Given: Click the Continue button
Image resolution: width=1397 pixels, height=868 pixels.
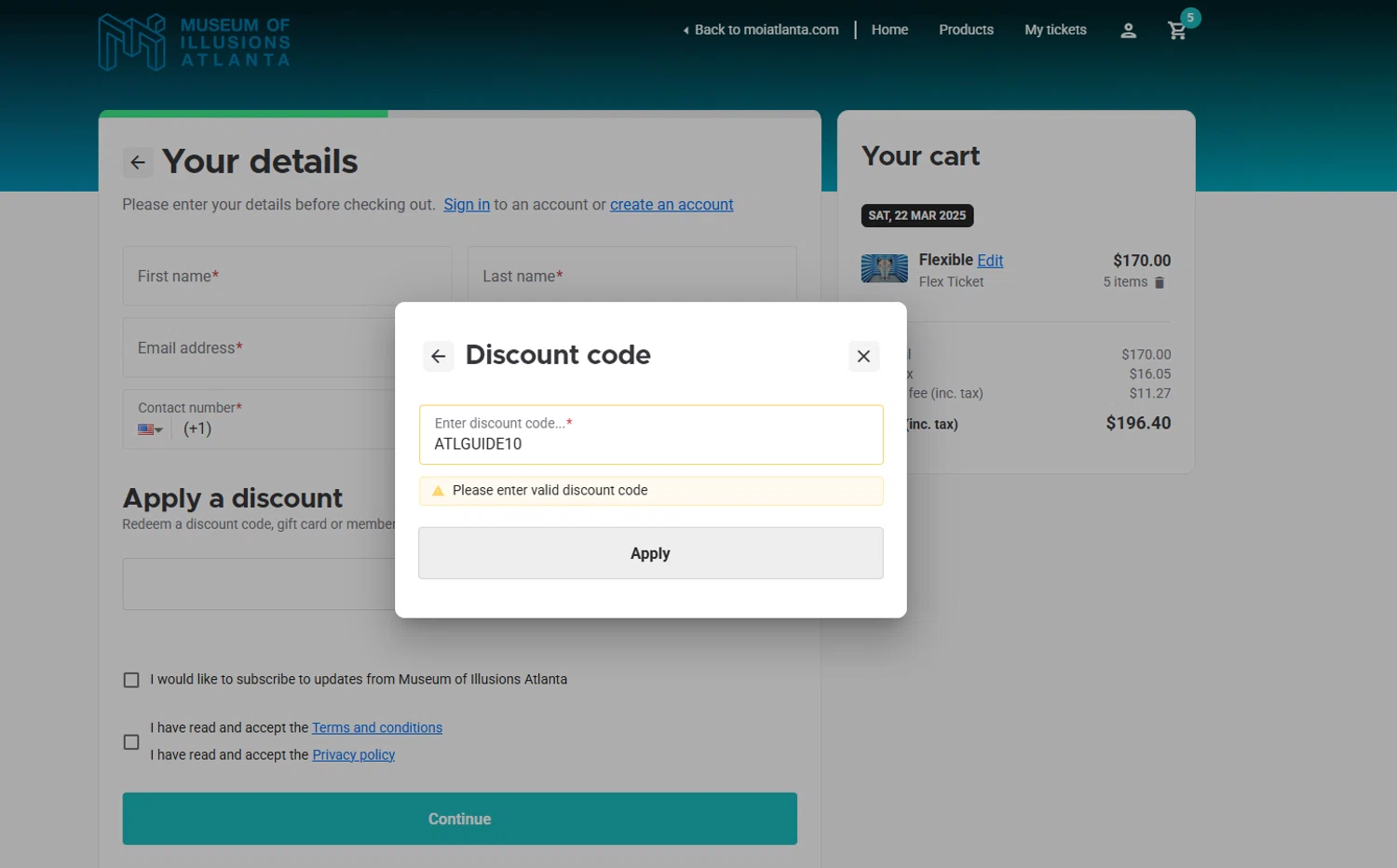Looking at the screenshot, I should click(x=460, y=819).
